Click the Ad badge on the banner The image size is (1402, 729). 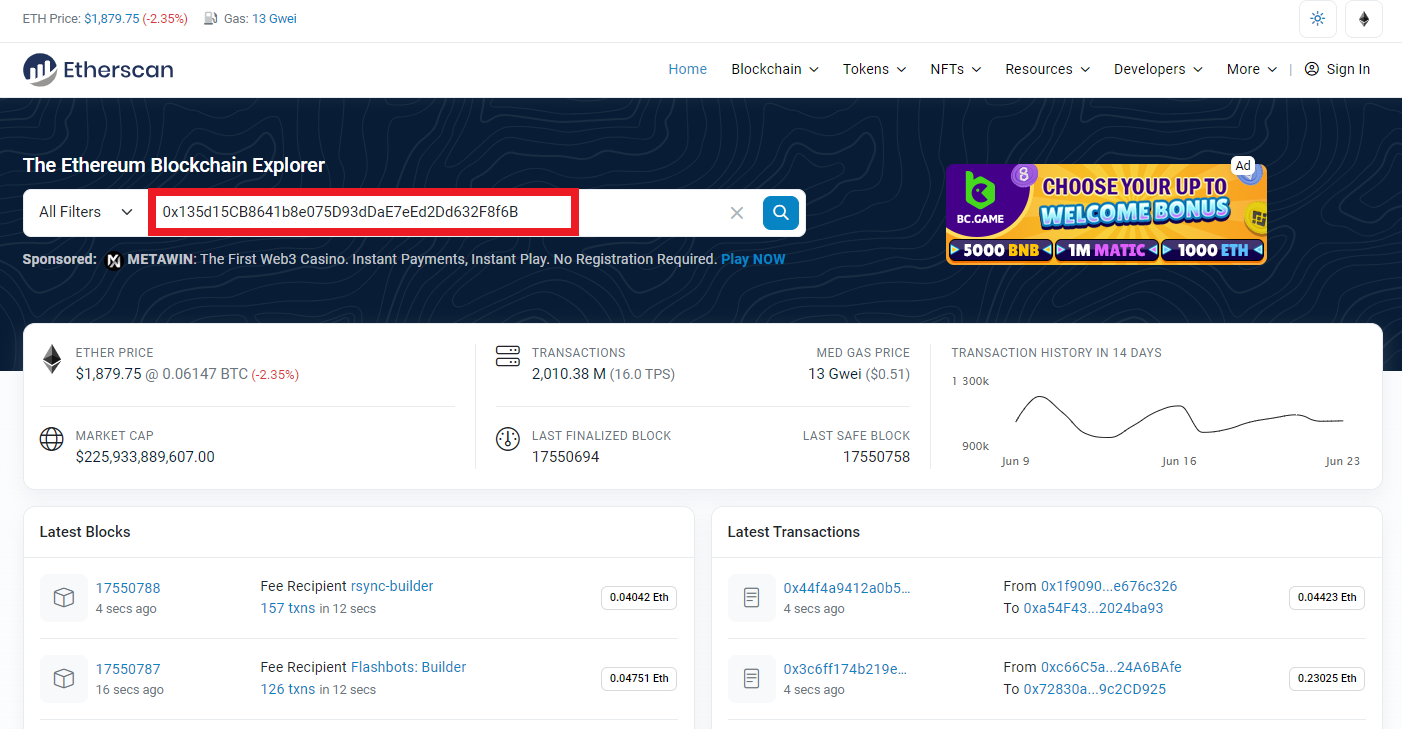1242,165
